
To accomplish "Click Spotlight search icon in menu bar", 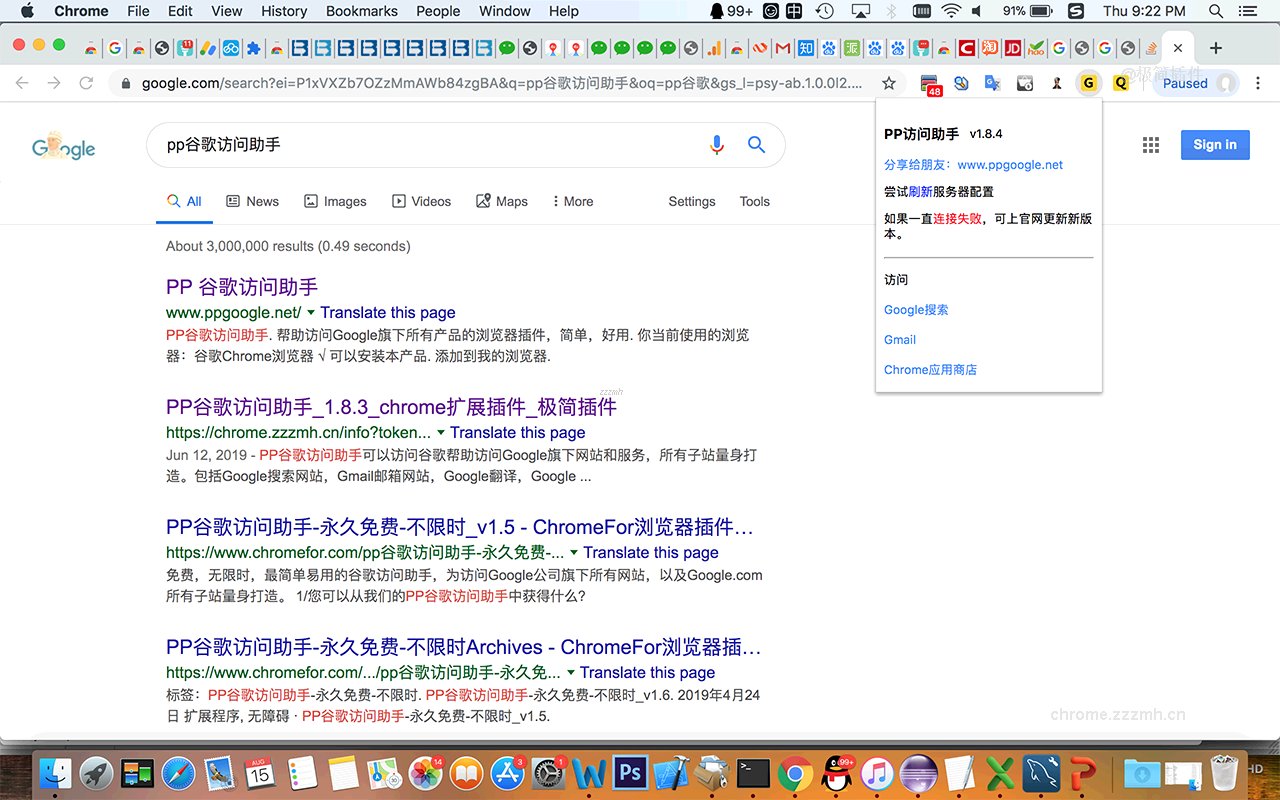I will [x=1216, y=11].
